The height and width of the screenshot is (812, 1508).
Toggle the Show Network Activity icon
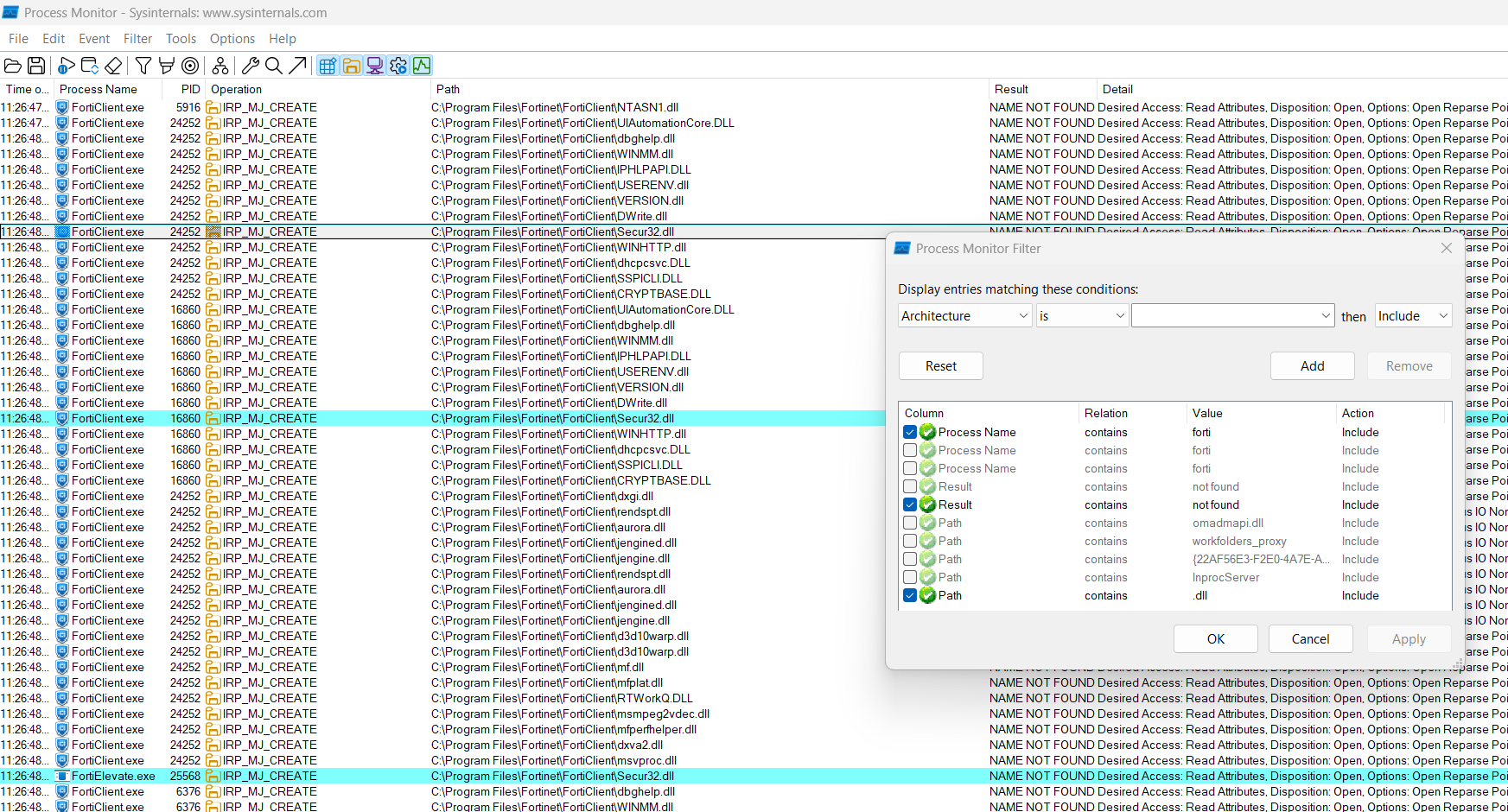coord(374,66)
